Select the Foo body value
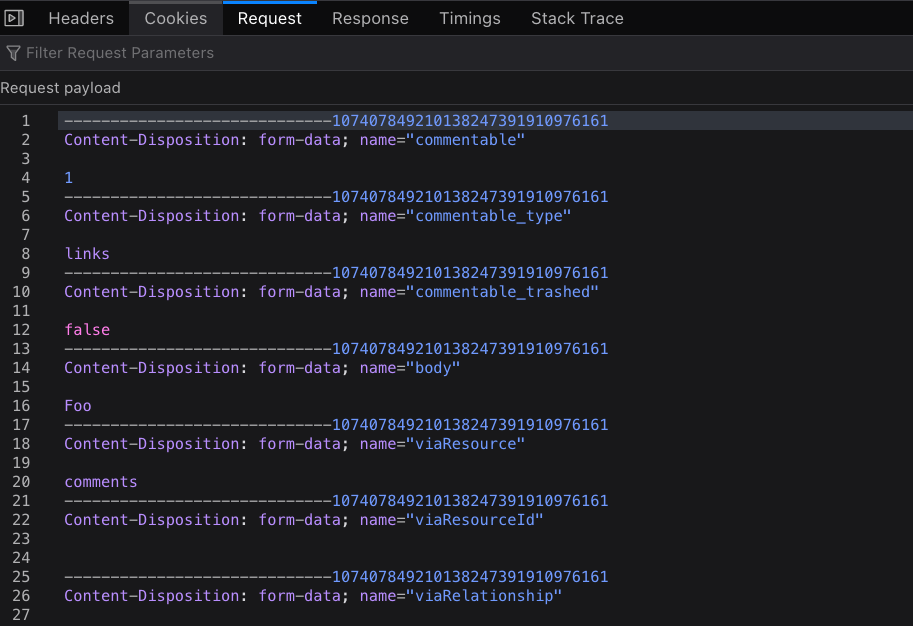 (77, 405)
